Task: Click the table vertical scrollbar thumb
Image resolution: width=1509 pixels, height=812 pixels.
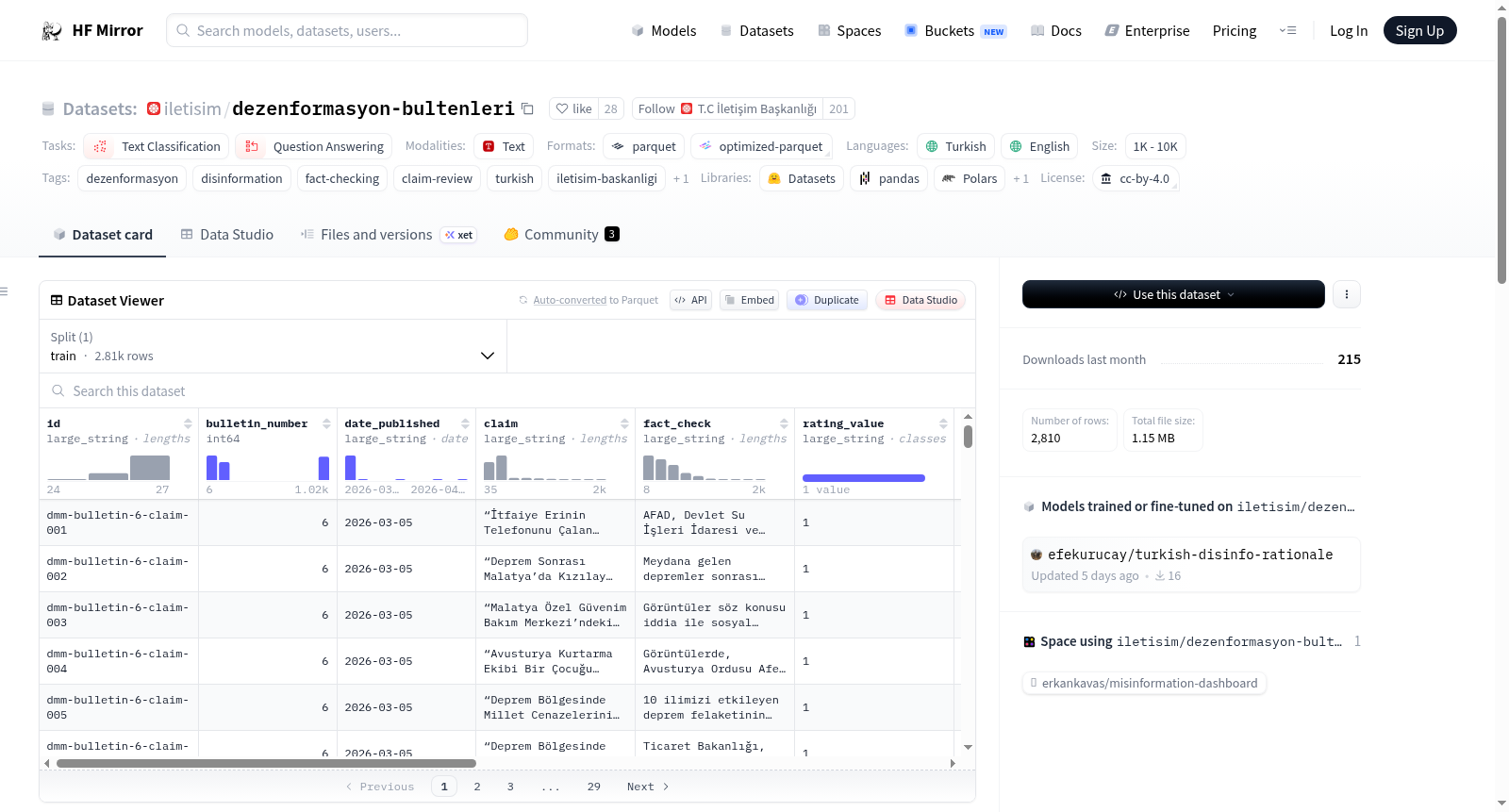Action: coord(968,437)
